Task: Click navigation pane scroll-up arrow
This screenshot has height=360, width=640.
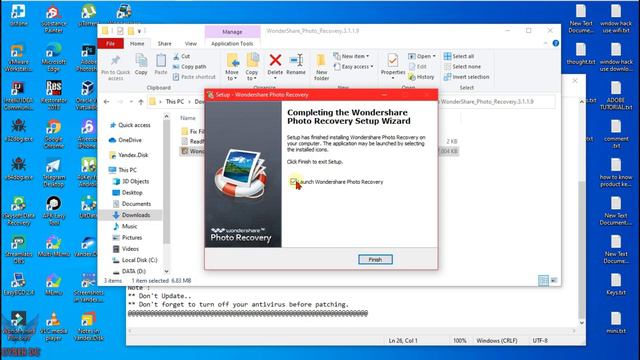Action: [167, 117]
